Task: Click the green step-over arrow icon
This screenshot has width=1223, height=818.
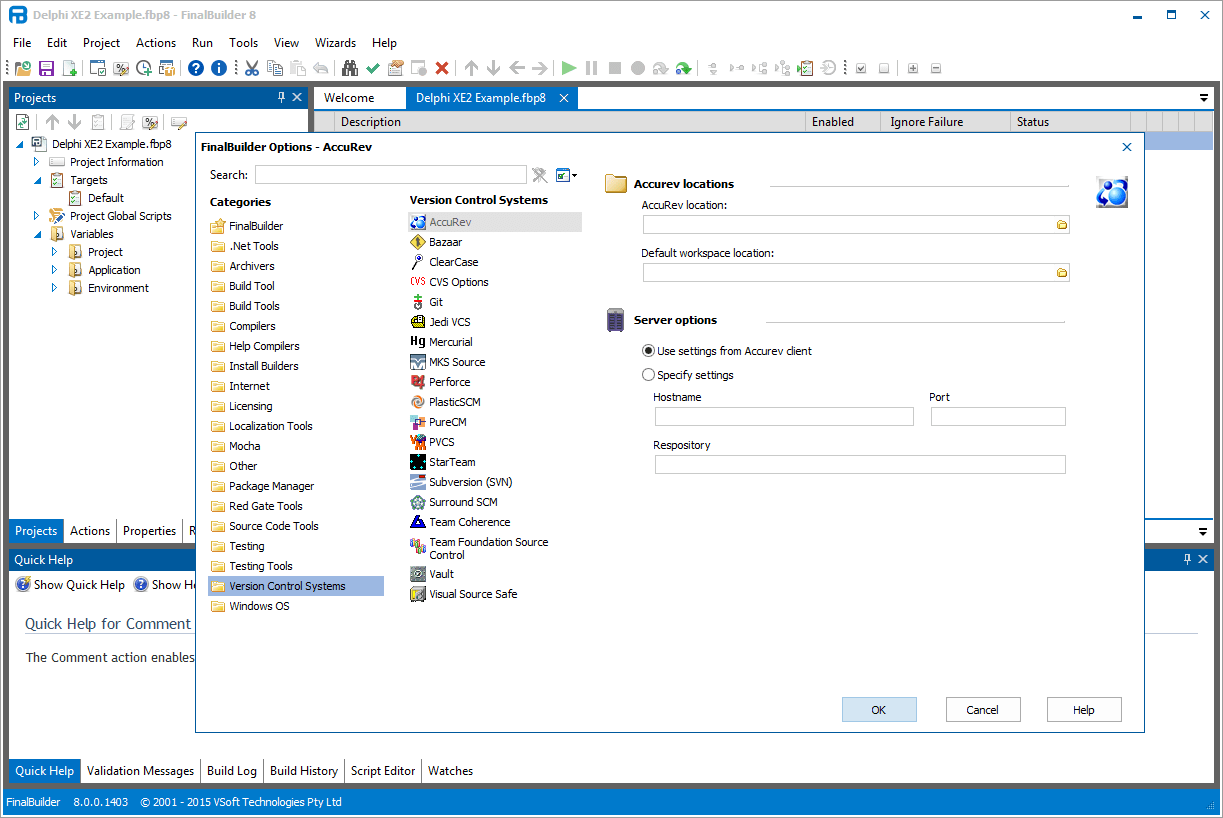Action: pos(684,68)
